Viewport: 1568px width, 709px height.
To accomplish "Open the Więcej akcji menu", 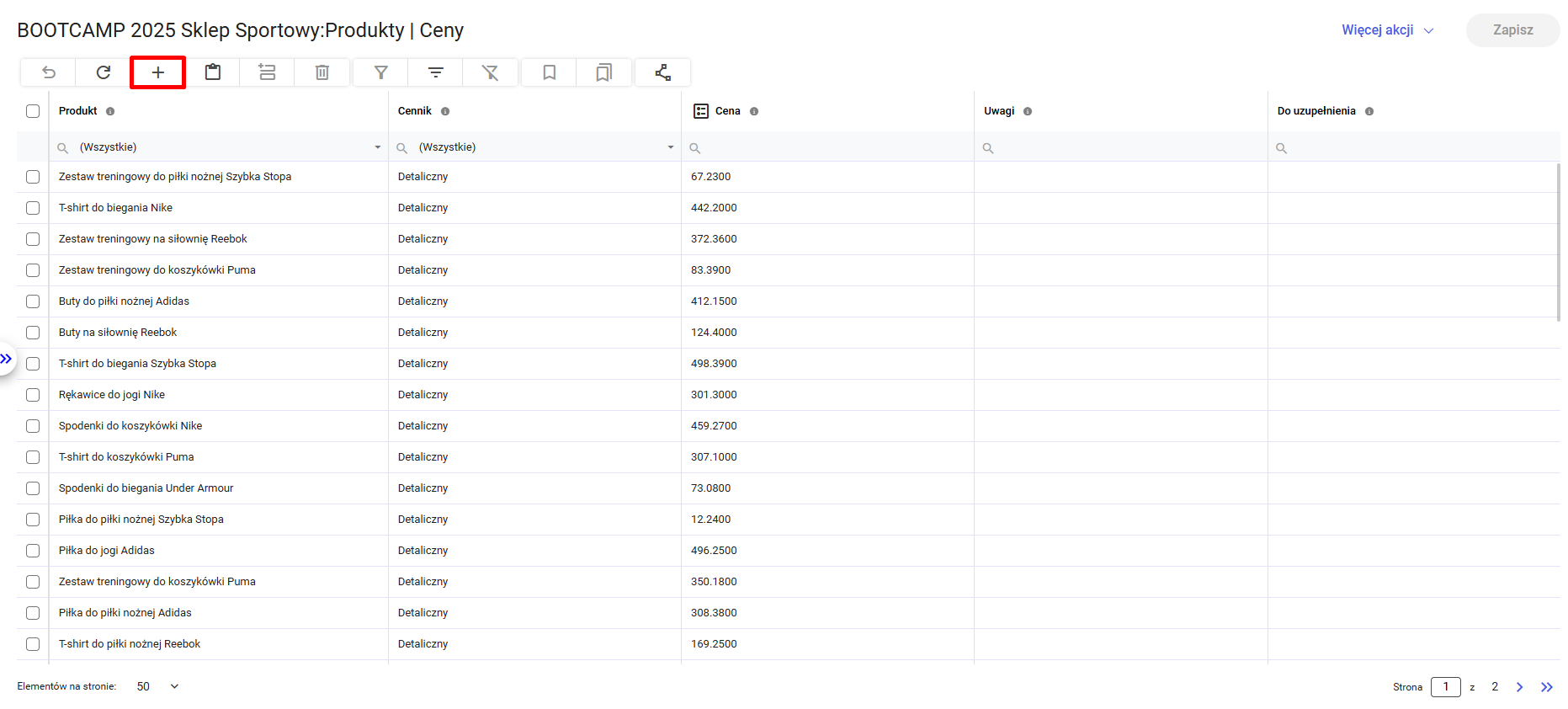I will tap(1386, 30).
